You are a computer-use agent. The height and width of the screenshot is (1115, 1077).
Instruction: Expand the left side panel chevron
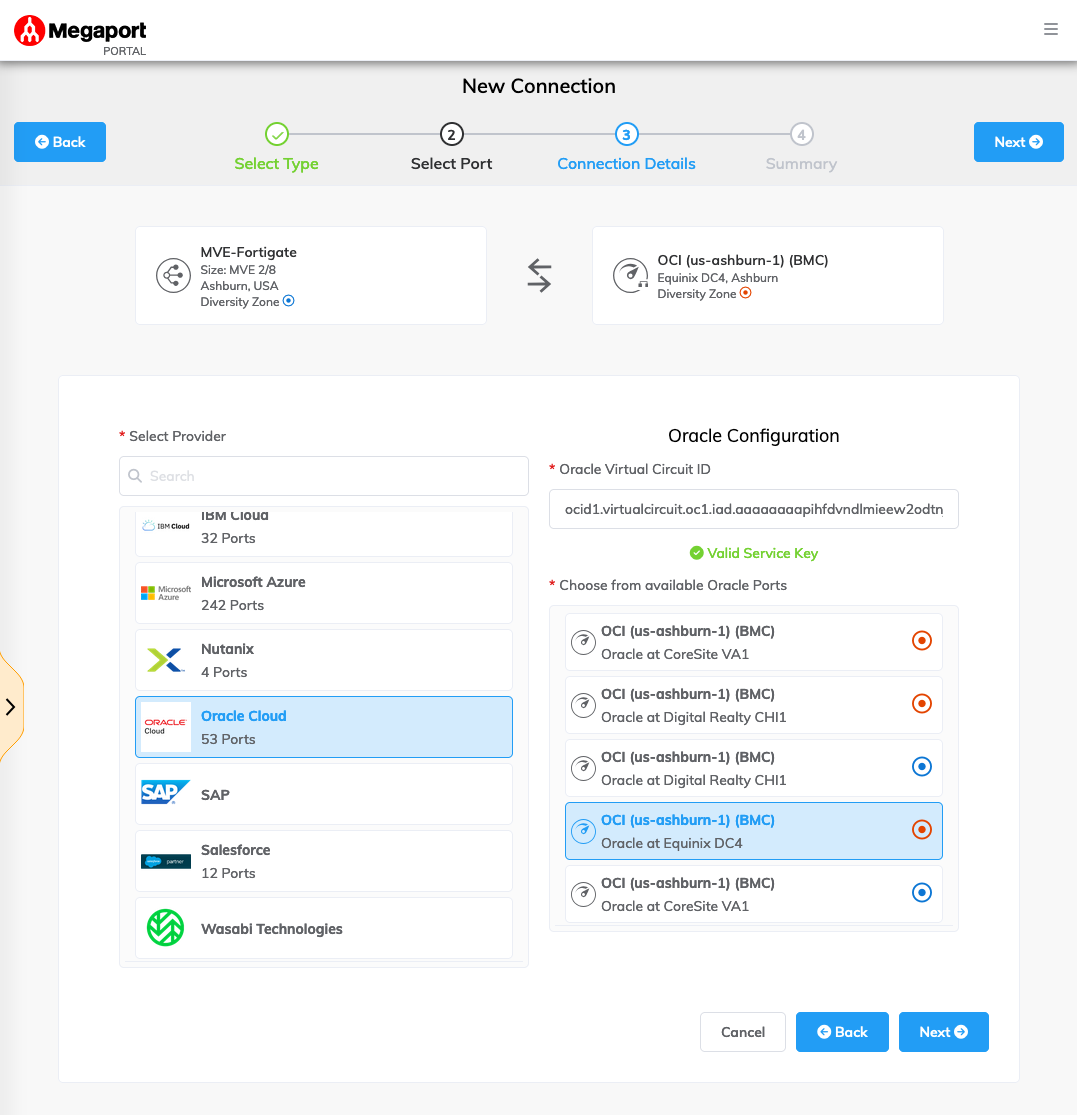[10, 707]
